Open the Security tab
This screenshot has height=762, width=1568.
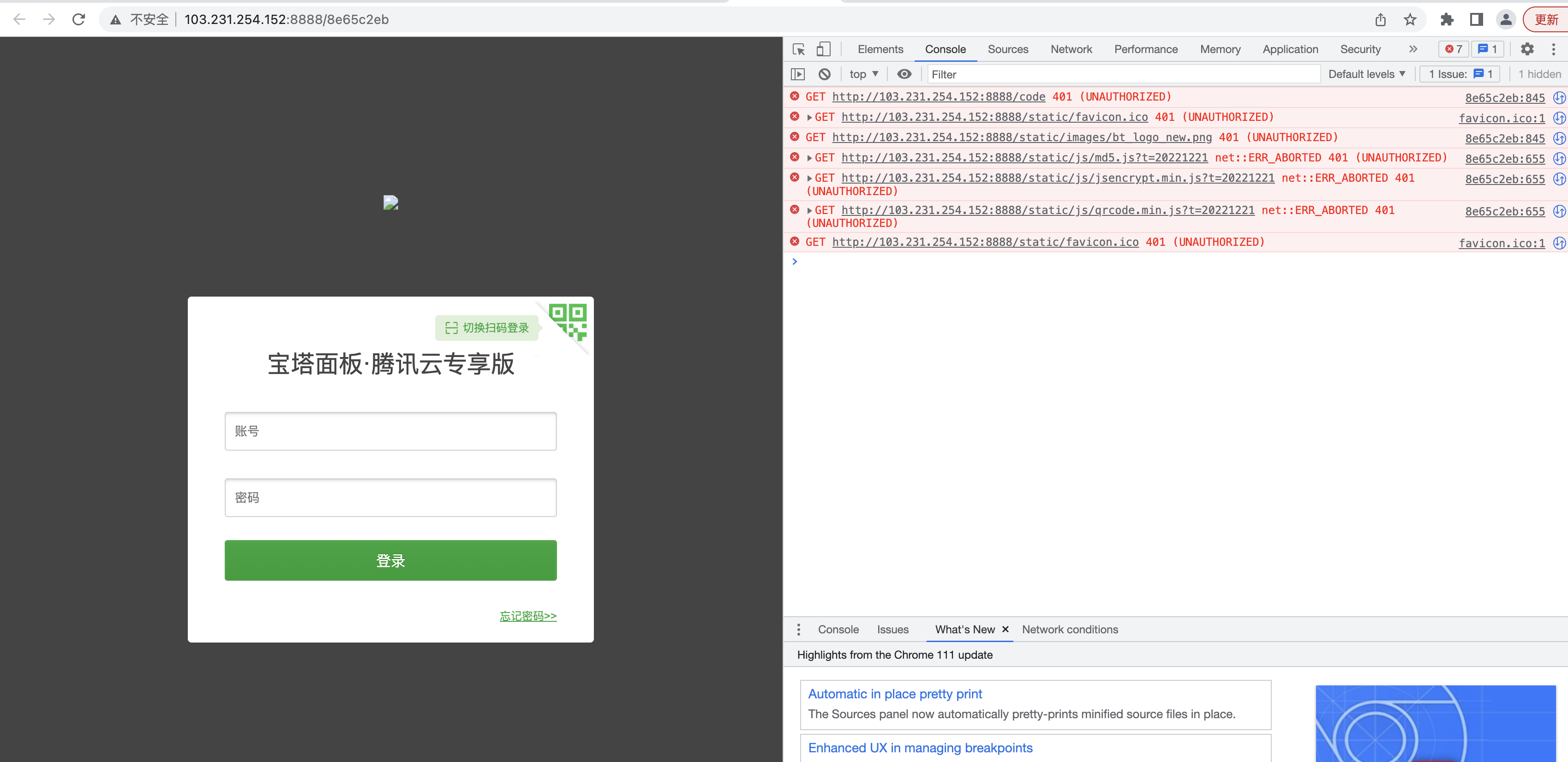pyautogui.click(x=1360, y=49)
